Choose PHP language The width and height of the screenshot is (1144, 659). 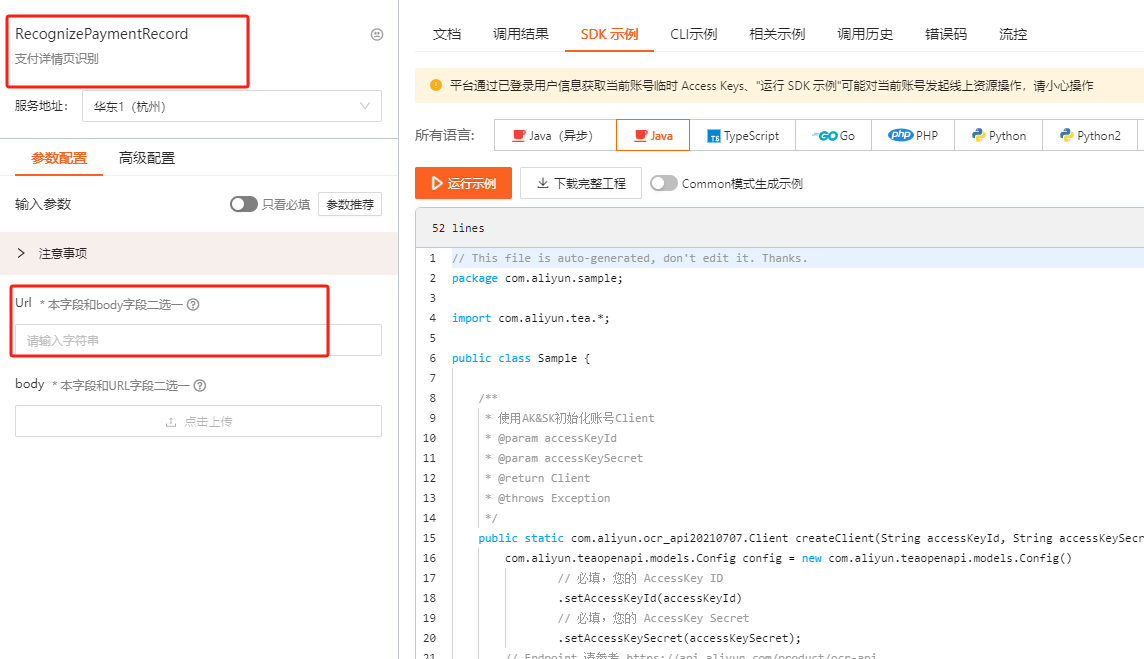913,135
